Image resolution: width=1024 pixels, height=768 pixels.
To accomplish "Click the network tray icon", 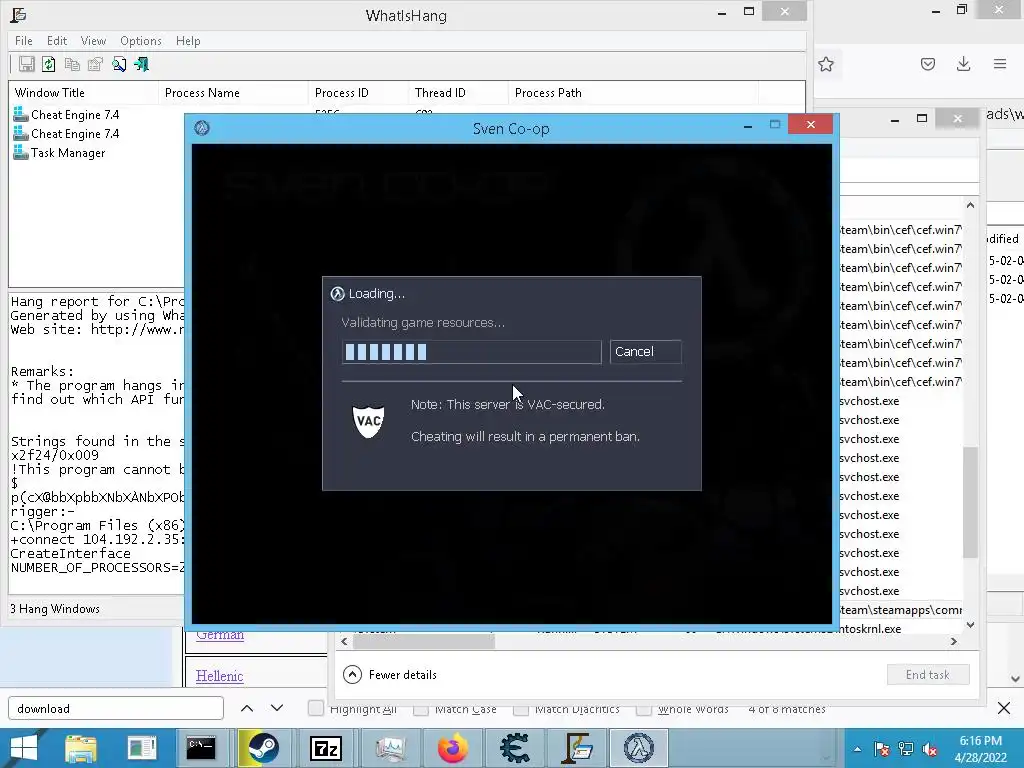I will coord(906,749).
